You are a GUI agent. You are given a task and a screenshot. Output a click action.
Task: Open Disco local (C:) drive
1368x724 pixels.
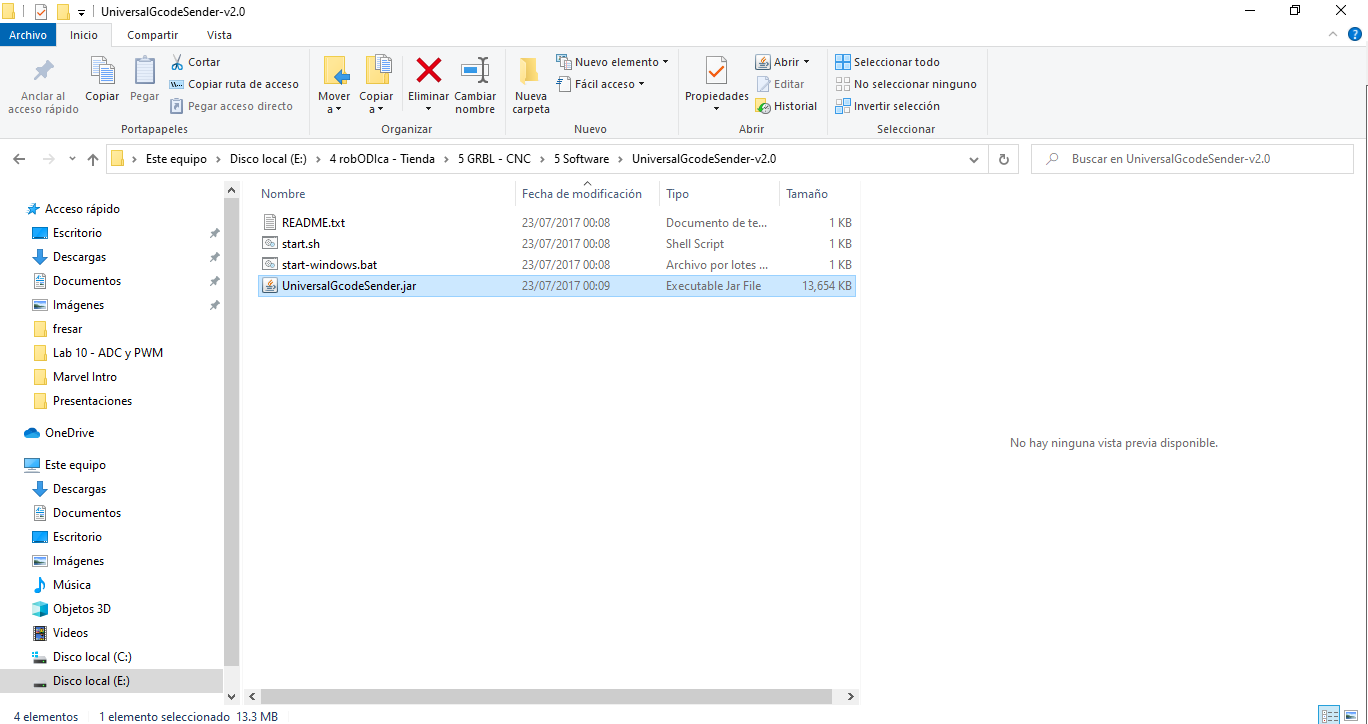point(92,657)
